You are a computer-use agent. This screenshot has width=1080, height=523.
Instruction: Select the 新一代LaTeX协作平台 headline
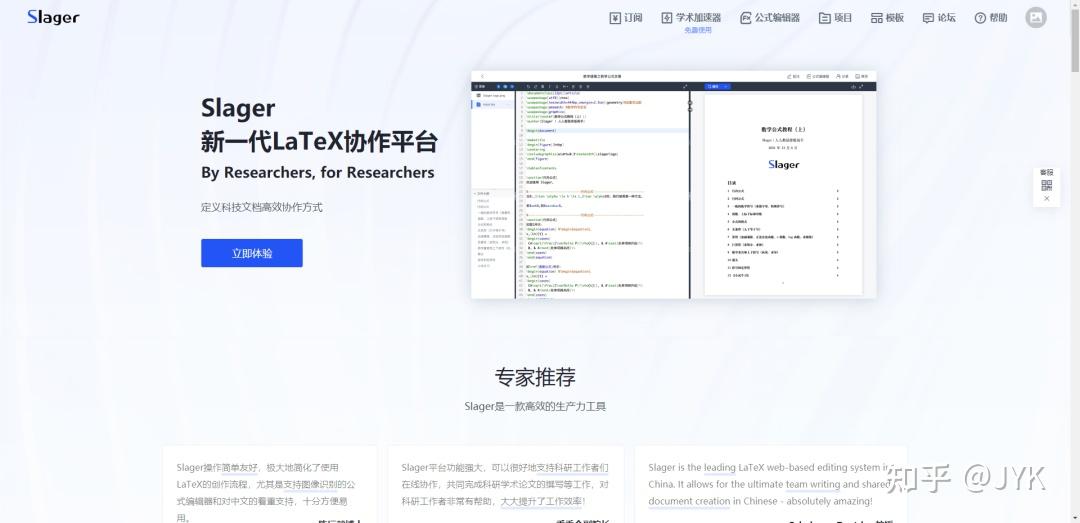[x=319, y=141]
